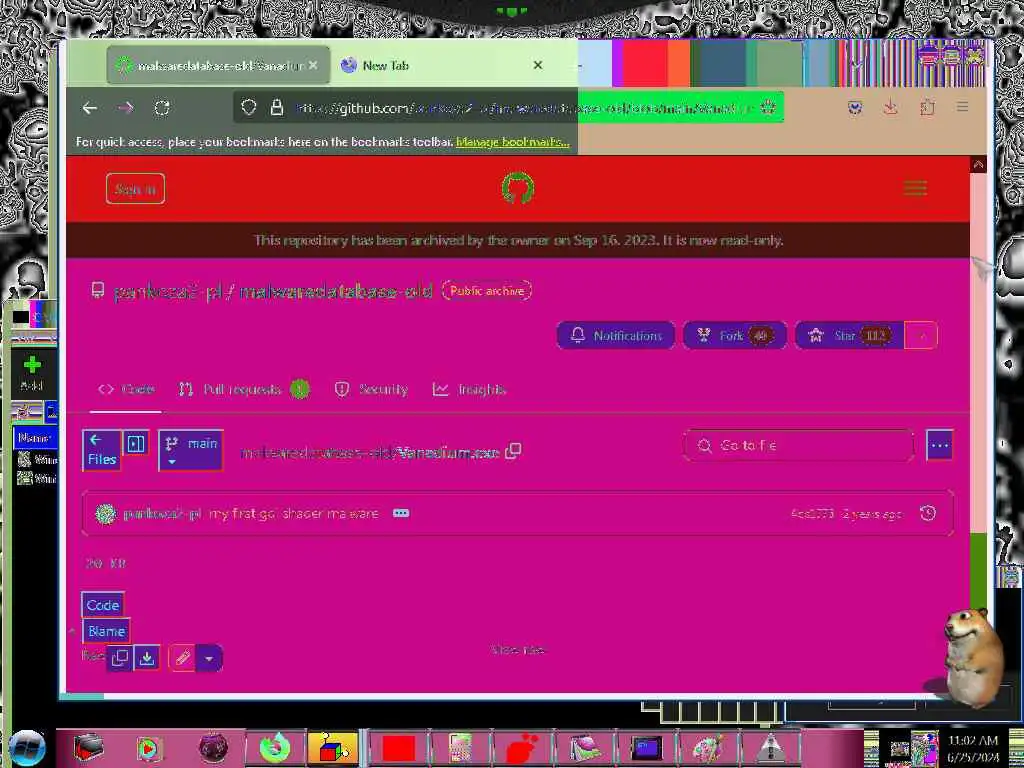Screen dimensions: 1024x768
Task: Open the Firefox hamburger application menu
Action: pyautogui.click(x=963, y=106)
